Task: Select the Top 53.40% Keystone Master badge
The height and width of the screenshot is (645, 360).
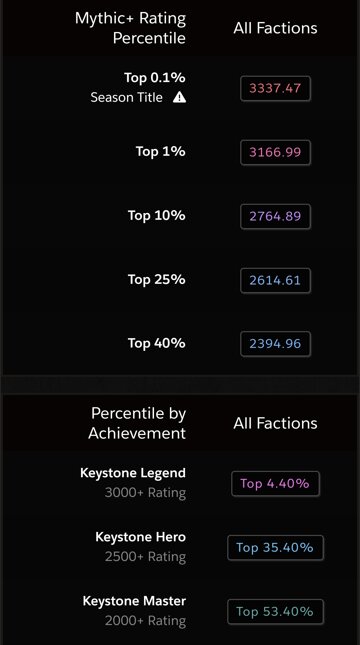Action: (x=275, y=612)
